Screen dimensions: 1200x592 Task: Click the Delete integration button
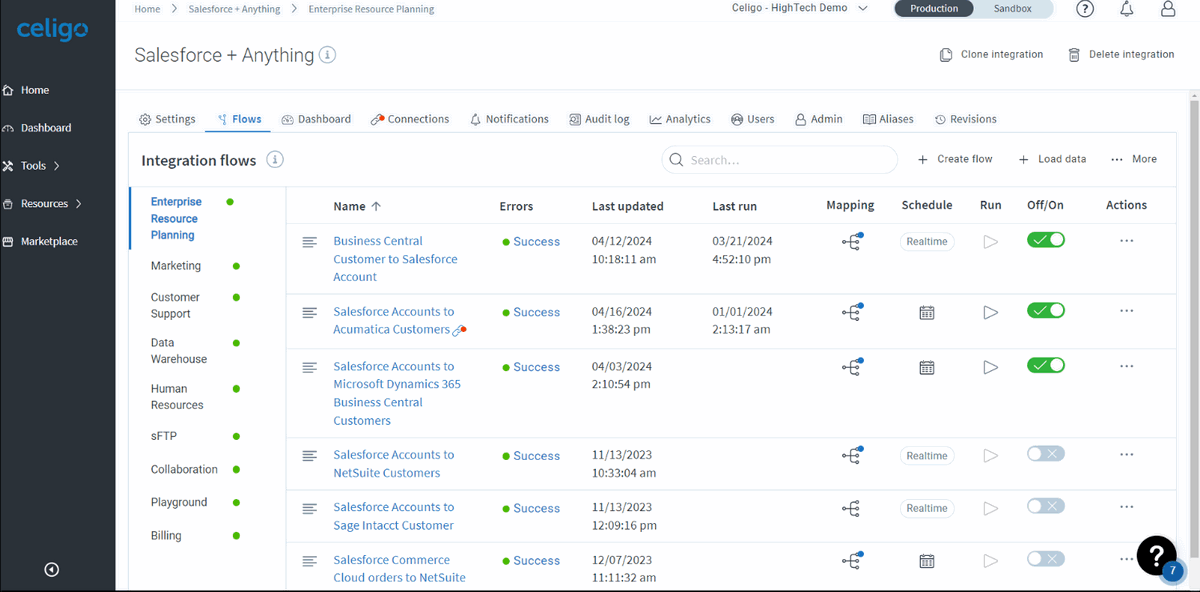(x=1121, y=55)
